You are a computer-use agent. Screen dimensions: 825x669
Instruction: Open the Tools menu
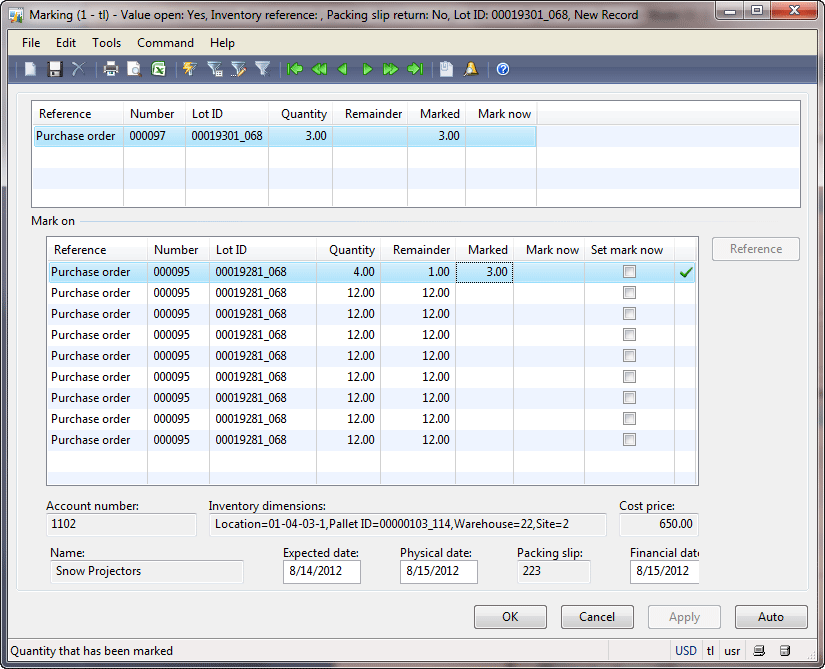(x=106, y=43)
